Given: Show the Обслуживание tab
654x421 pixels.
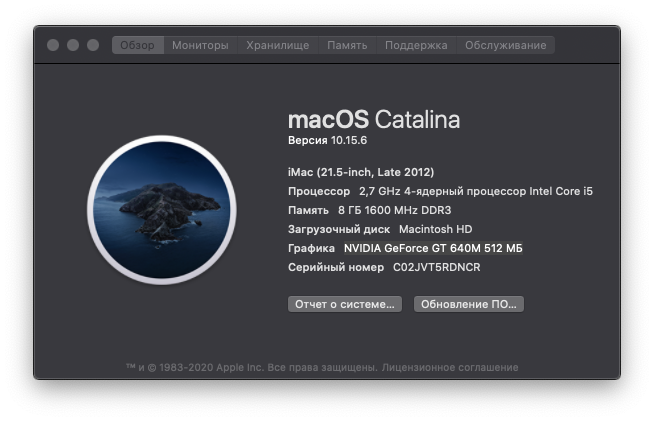Looking at the screenshot, I should point(506,45).
